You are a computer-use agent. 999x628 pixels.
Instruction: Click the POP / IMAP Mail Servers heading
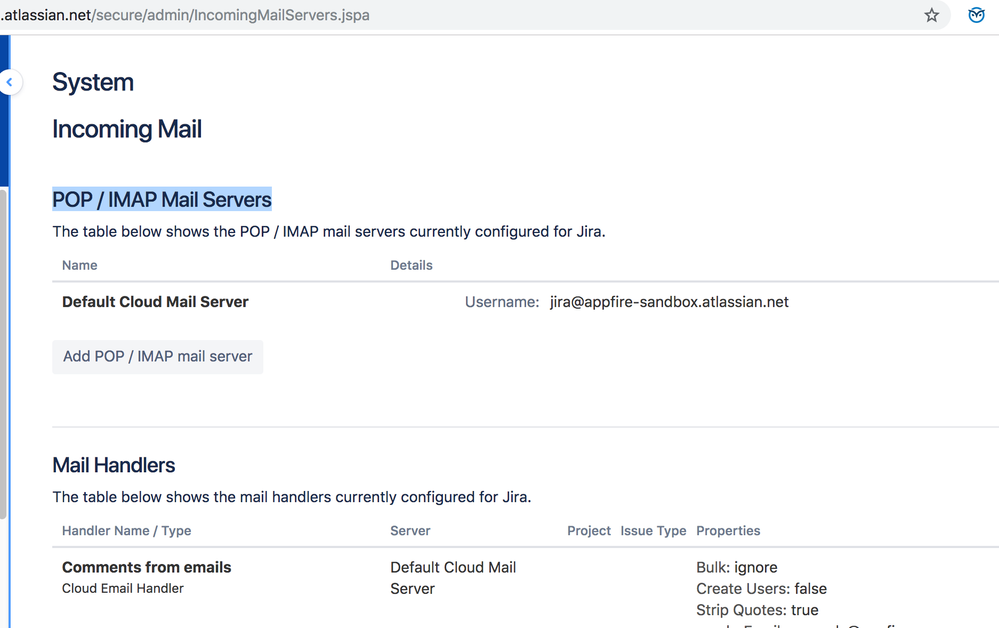coord(162,199)
